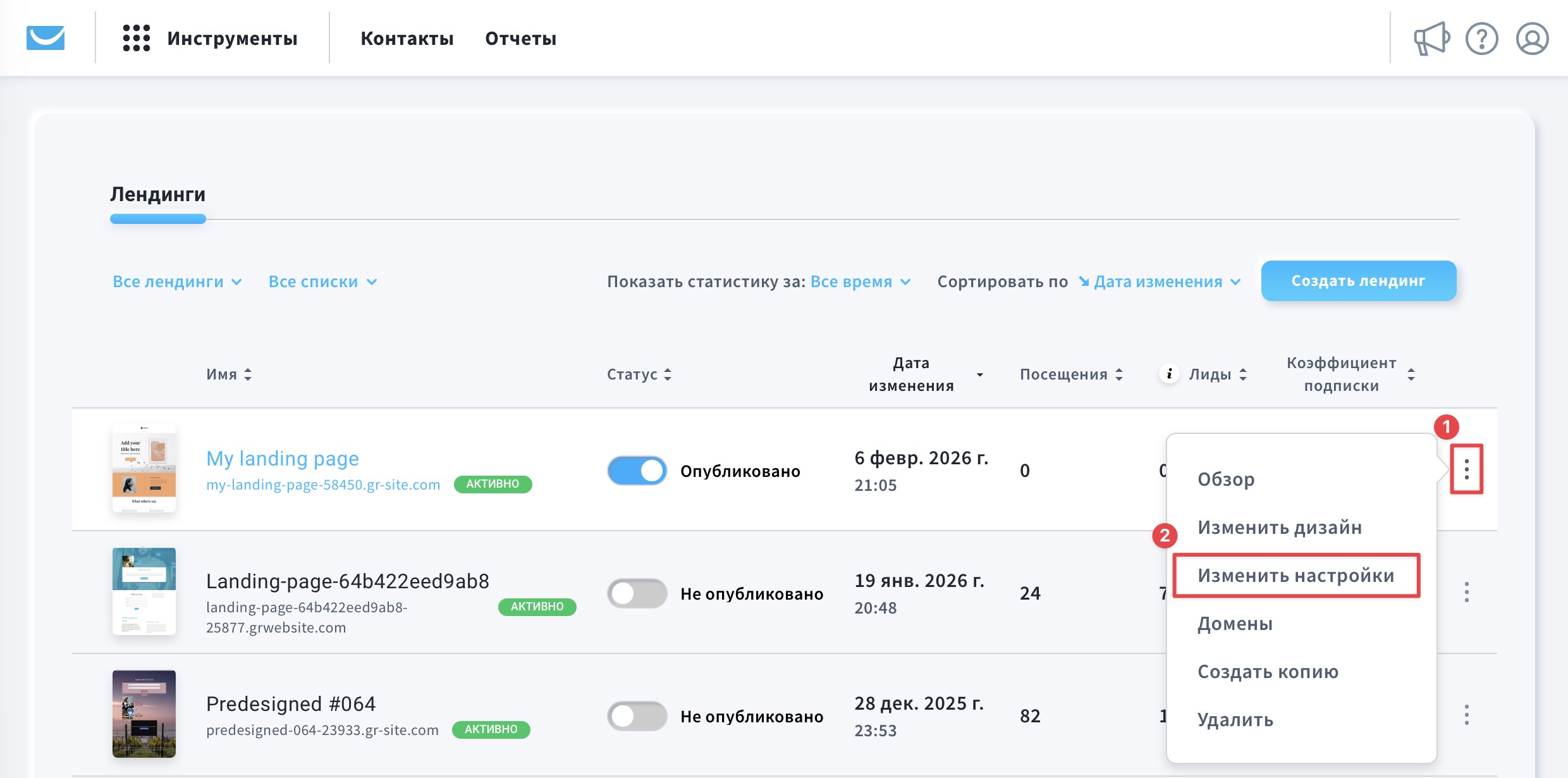Expand the Все лендинги filter dropdown

[177, 281]
